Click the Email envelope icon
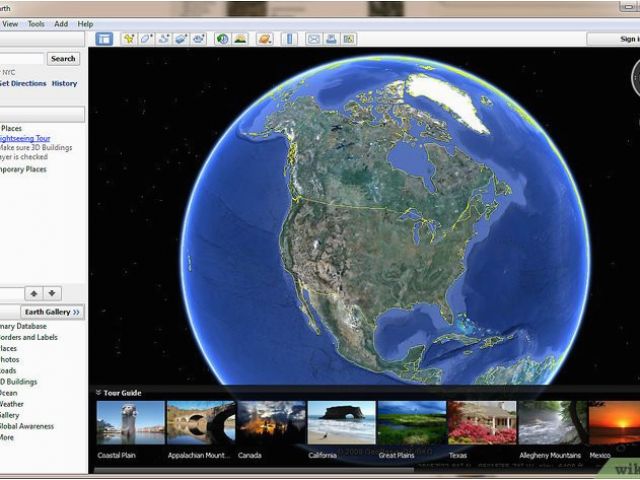Viewport: 640px width, 480px height. [x=313, y=39]
